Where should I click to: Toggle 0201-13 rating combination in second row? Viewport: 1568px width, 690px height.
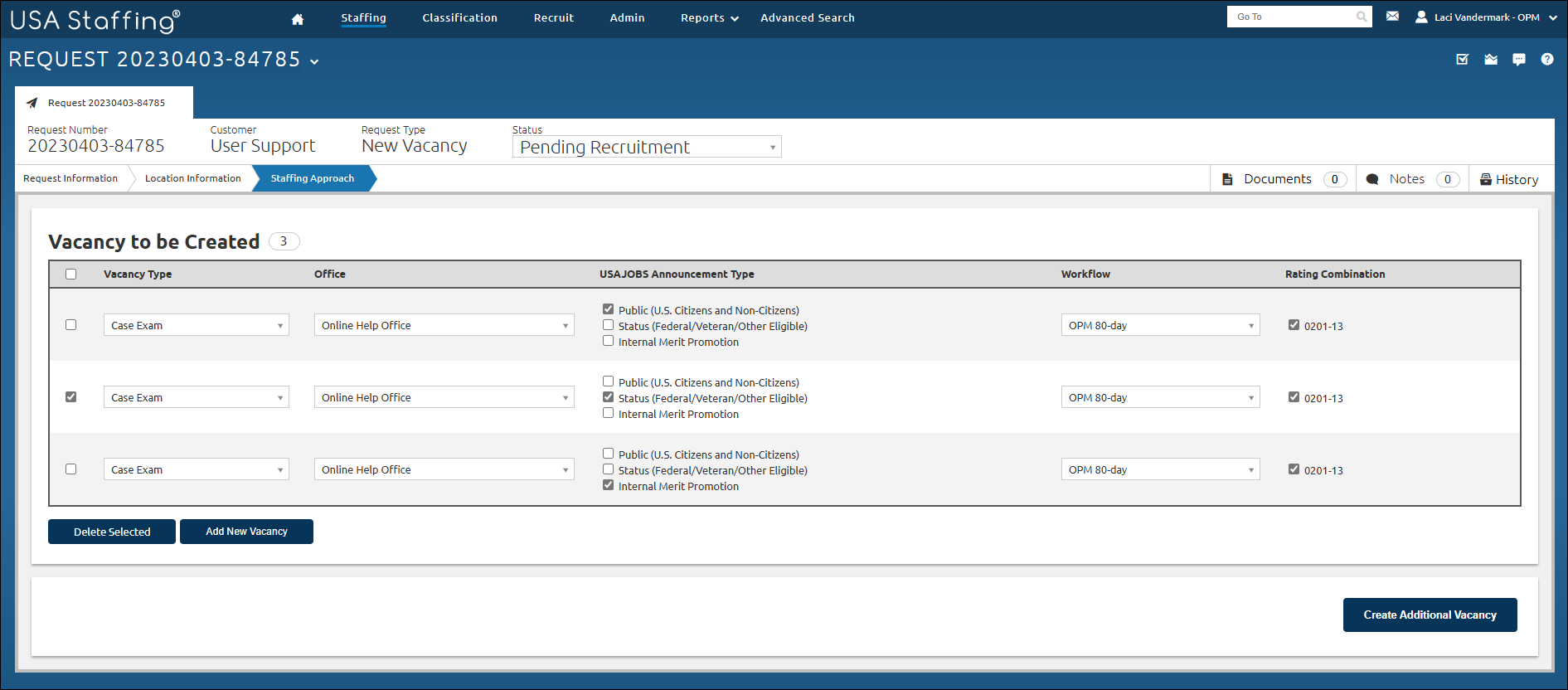coord(1294,397)
